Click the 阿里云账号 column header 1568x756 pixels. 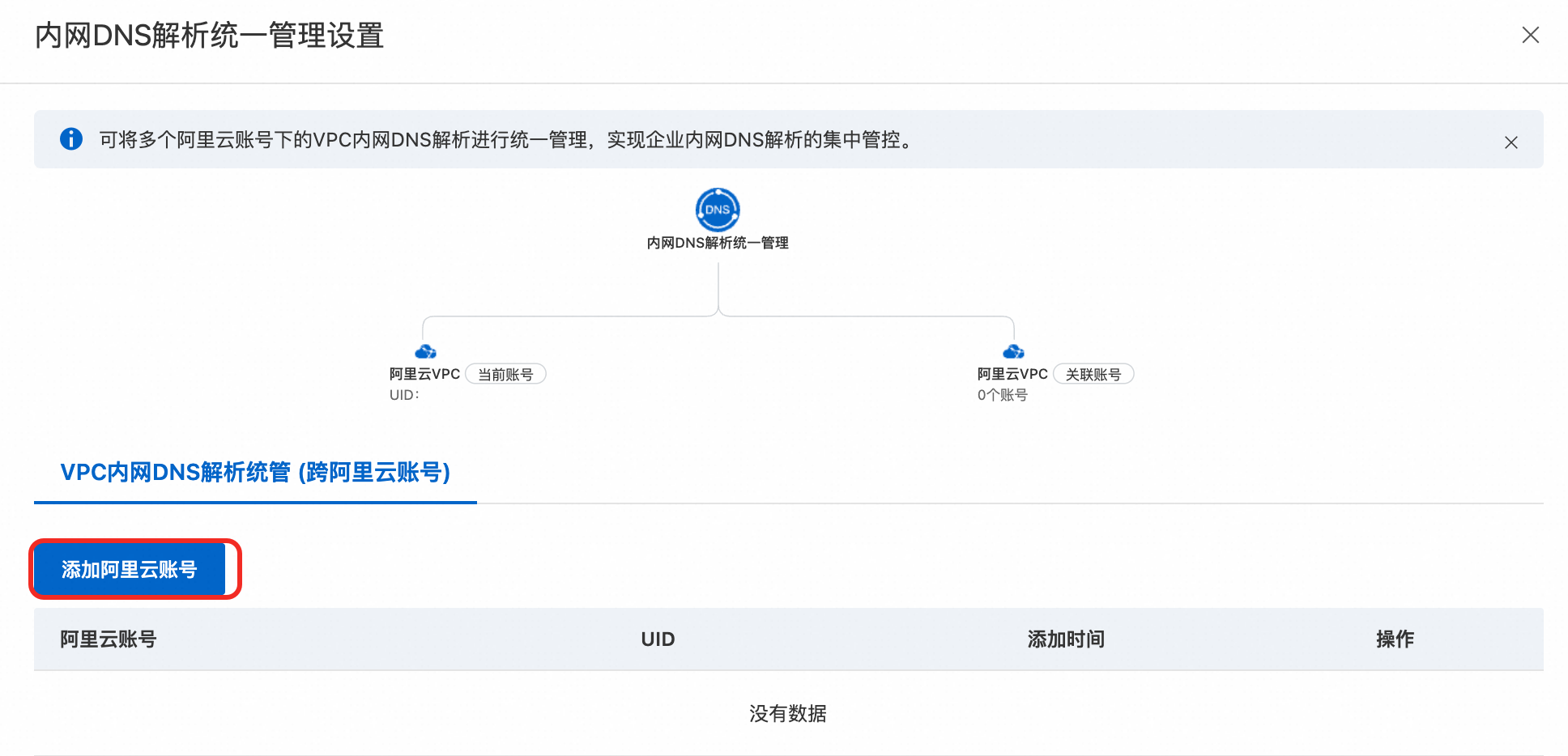[x=109, y=639]
